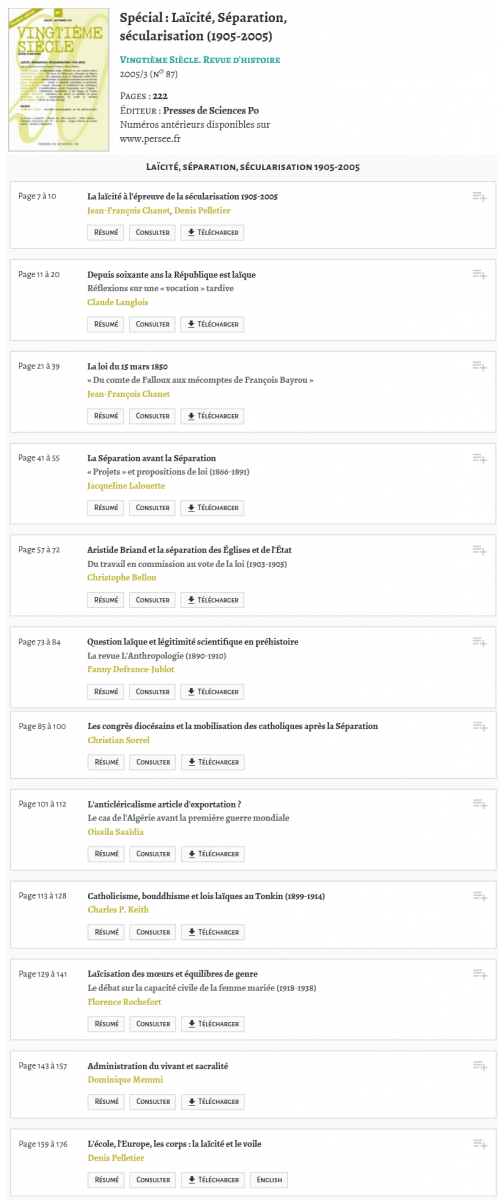This screenshot has width=500, height=1200.
Task: Show Résumé of Florence Rochefort's article
Action: (x=106, y=1024)
